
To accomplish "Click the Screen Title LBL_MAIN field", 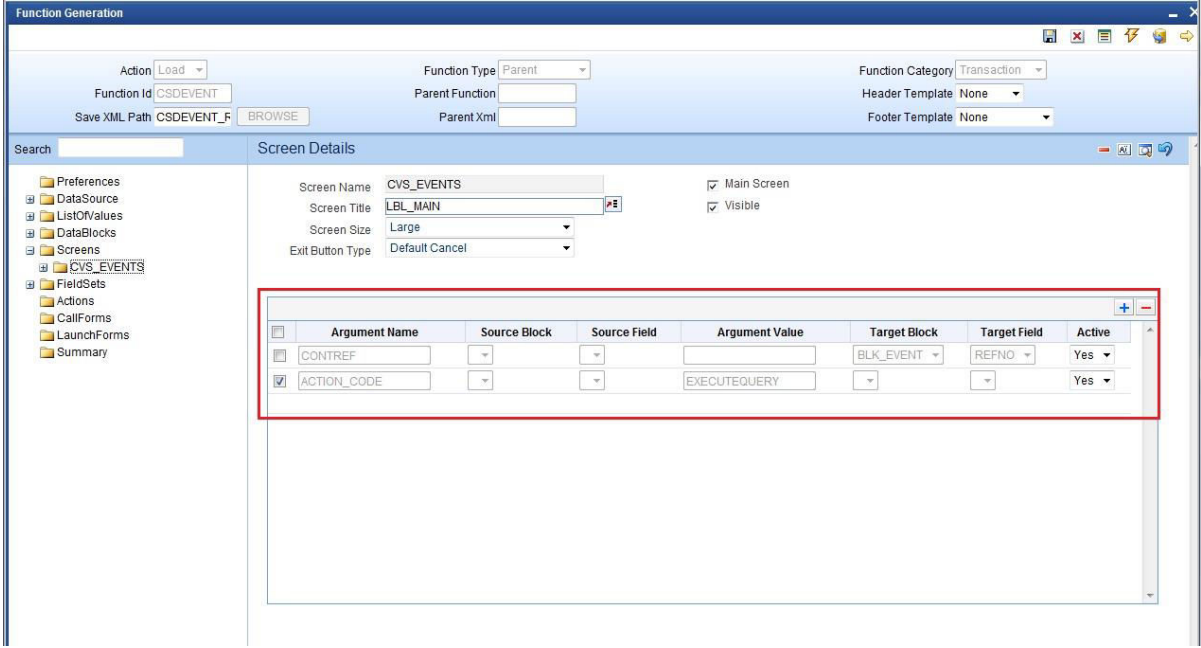I will click(x=494, y=205).
